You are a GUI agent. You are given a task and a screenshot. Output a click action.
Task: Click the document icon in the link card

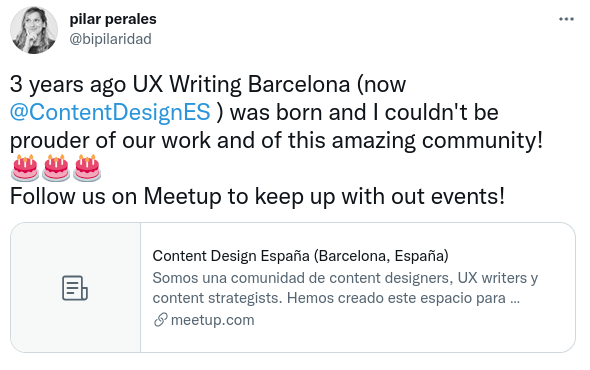[75, 288]
